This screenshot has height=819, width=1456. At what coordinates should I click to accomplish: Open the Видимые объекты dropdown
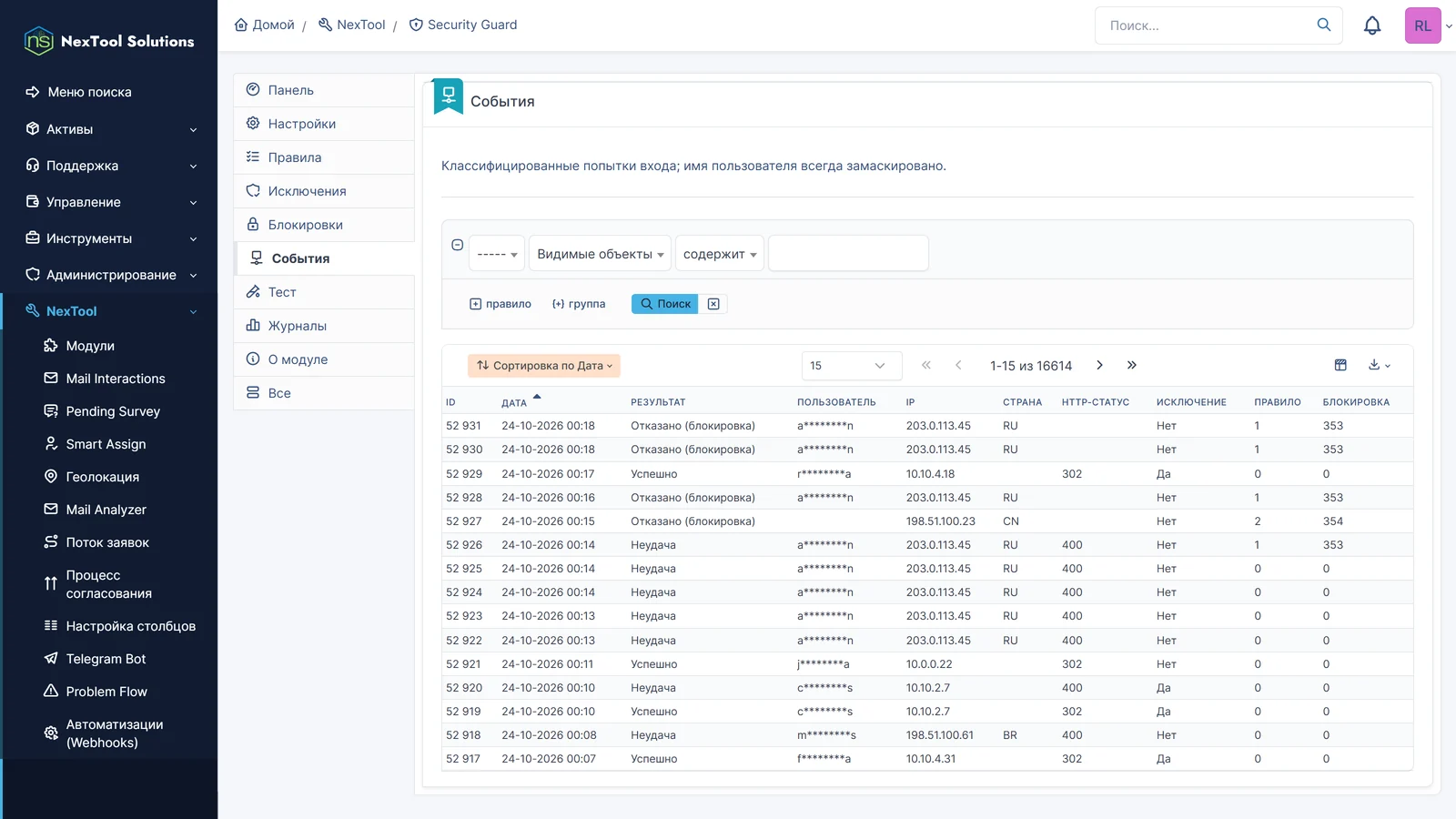tap(600, 254)
